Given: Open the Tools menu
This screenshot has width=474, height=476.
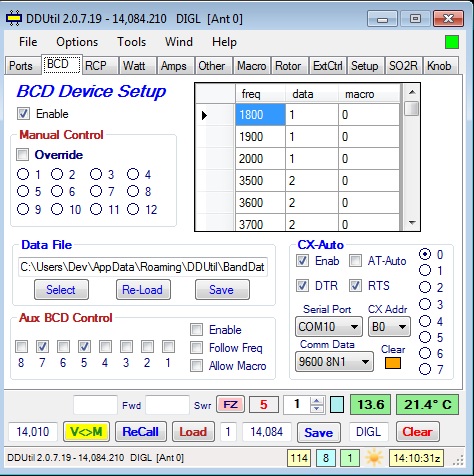Looking at the screenshot, I should click(x=131, y=42).
